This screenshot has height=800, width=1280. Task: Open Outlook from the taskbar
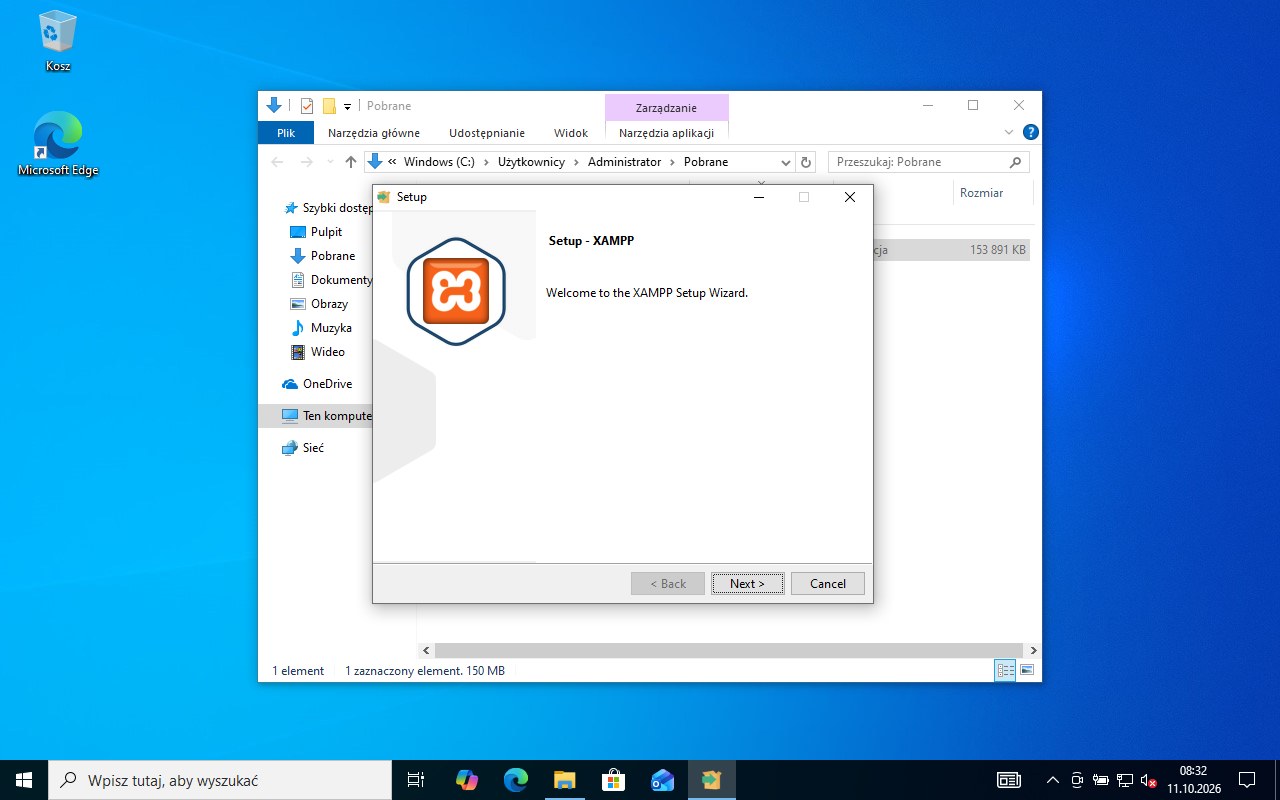coord(662,780)
